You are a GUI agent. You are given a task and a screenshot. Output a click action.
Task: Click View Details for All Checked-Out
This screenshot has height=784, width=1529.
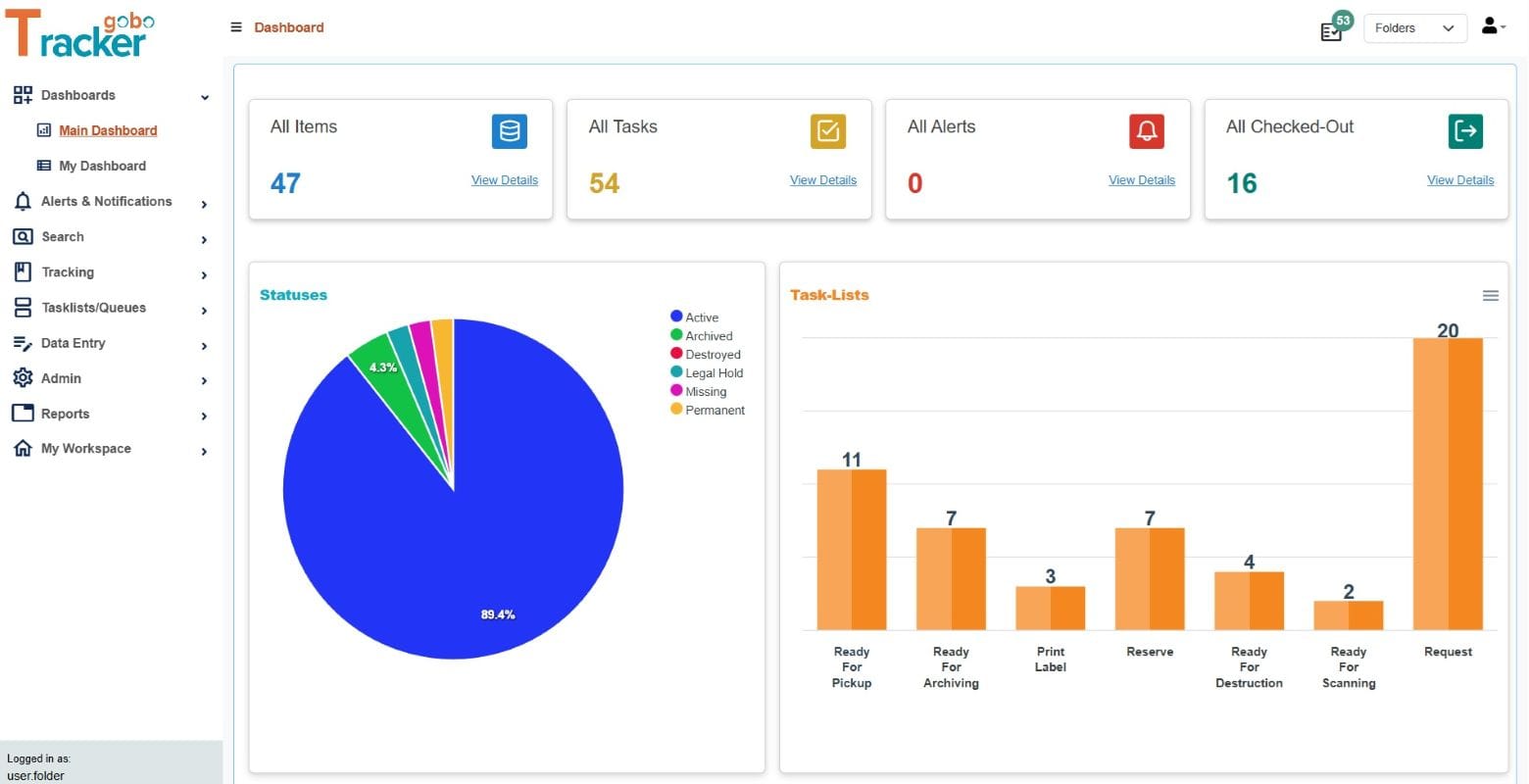click(1460, 180)
